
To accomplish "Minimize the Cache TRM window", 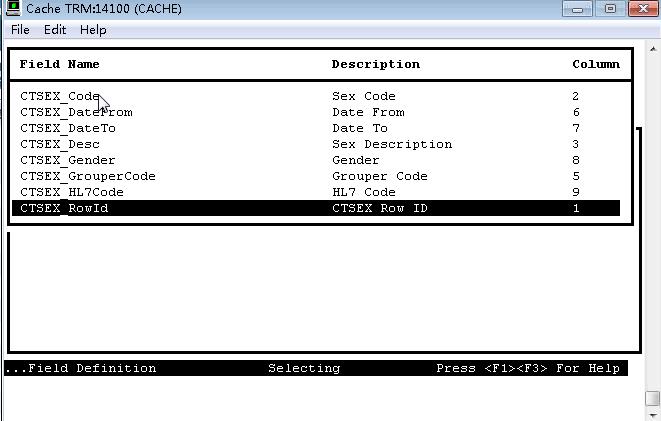I will coord(577,9).
